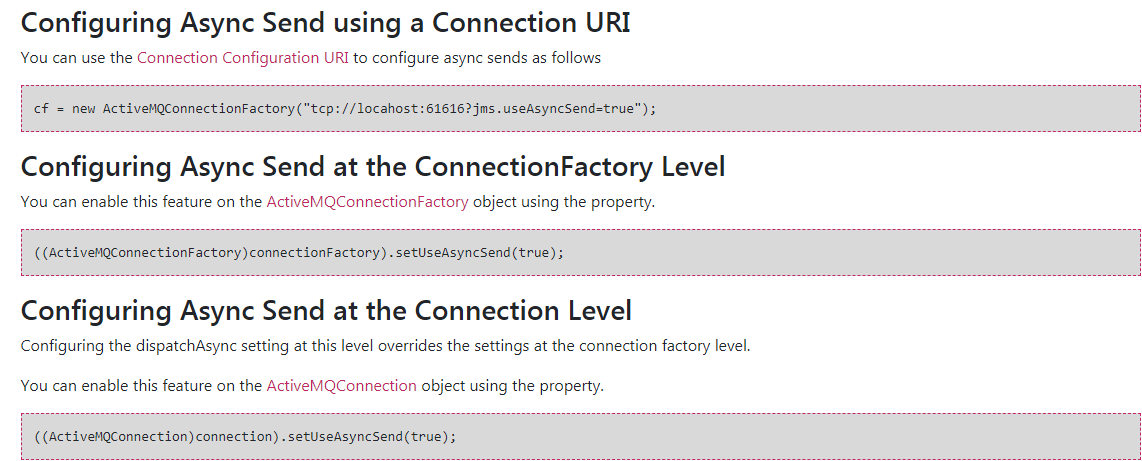Viewport: 1142px width, 461px height.
Task: Click 'You can use the' text before the URI link
Action: point(76,58)
